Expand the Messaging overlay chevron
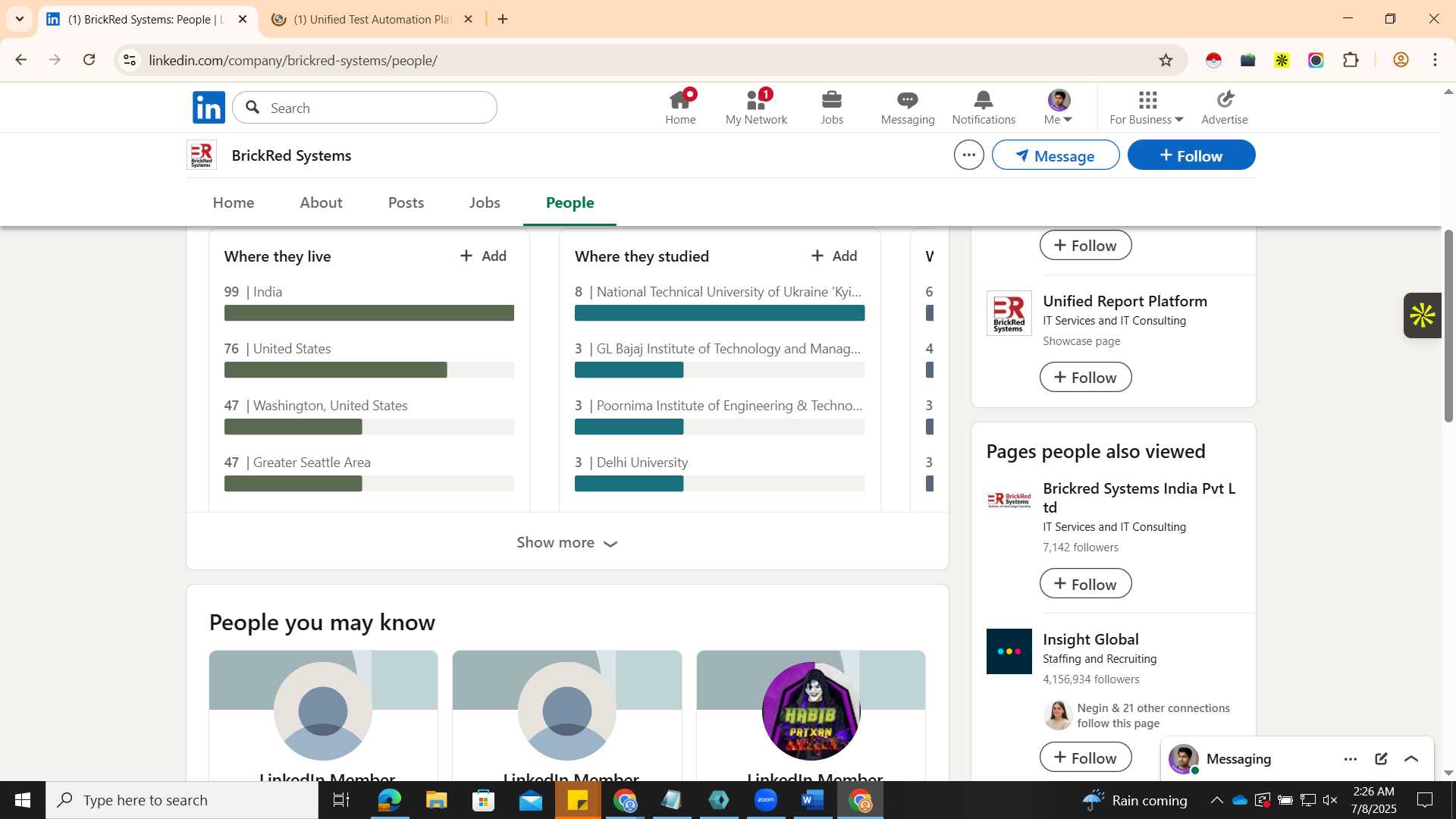1456x819 pixels. pos(1411,759)
